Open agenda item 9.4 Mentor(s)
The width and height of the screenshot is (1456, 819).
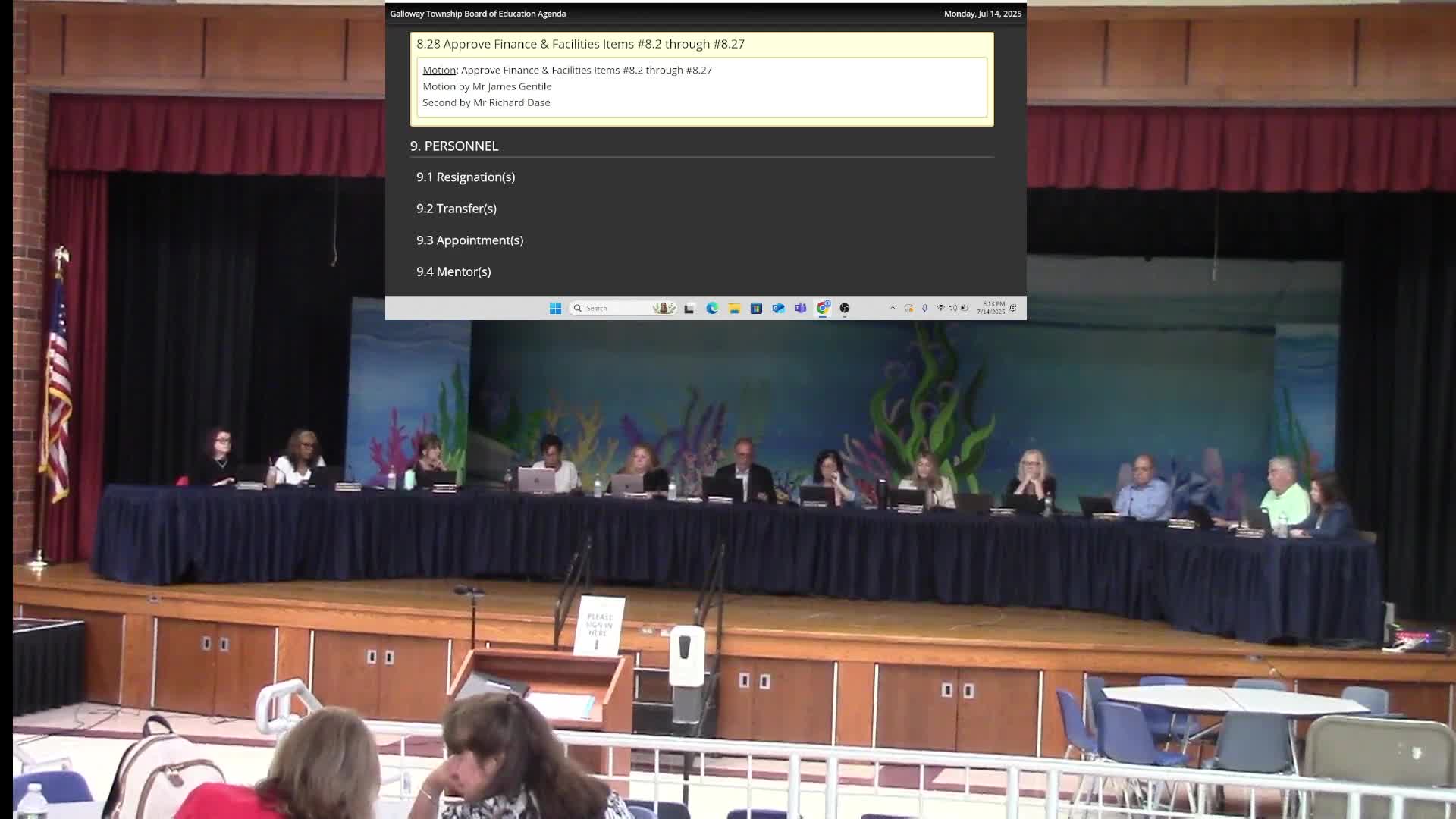[x=453, y=271]
